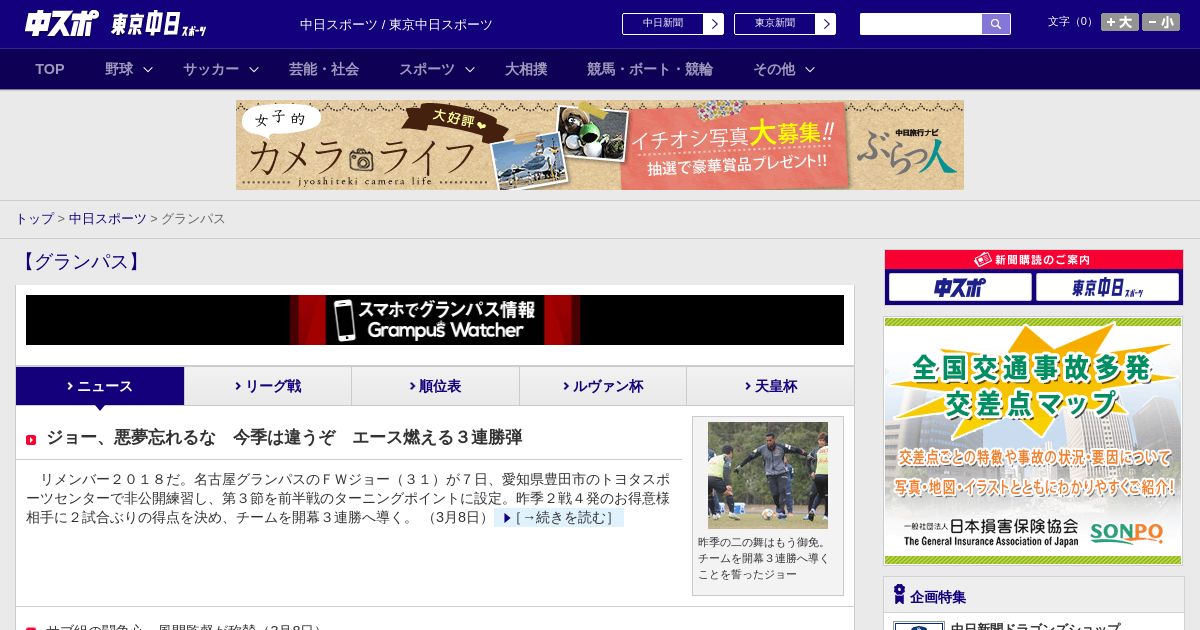The width and height of the screenshot is (1200, 630).
Task: Increase text size with ＋大 button
Action: pos(1120,22)
